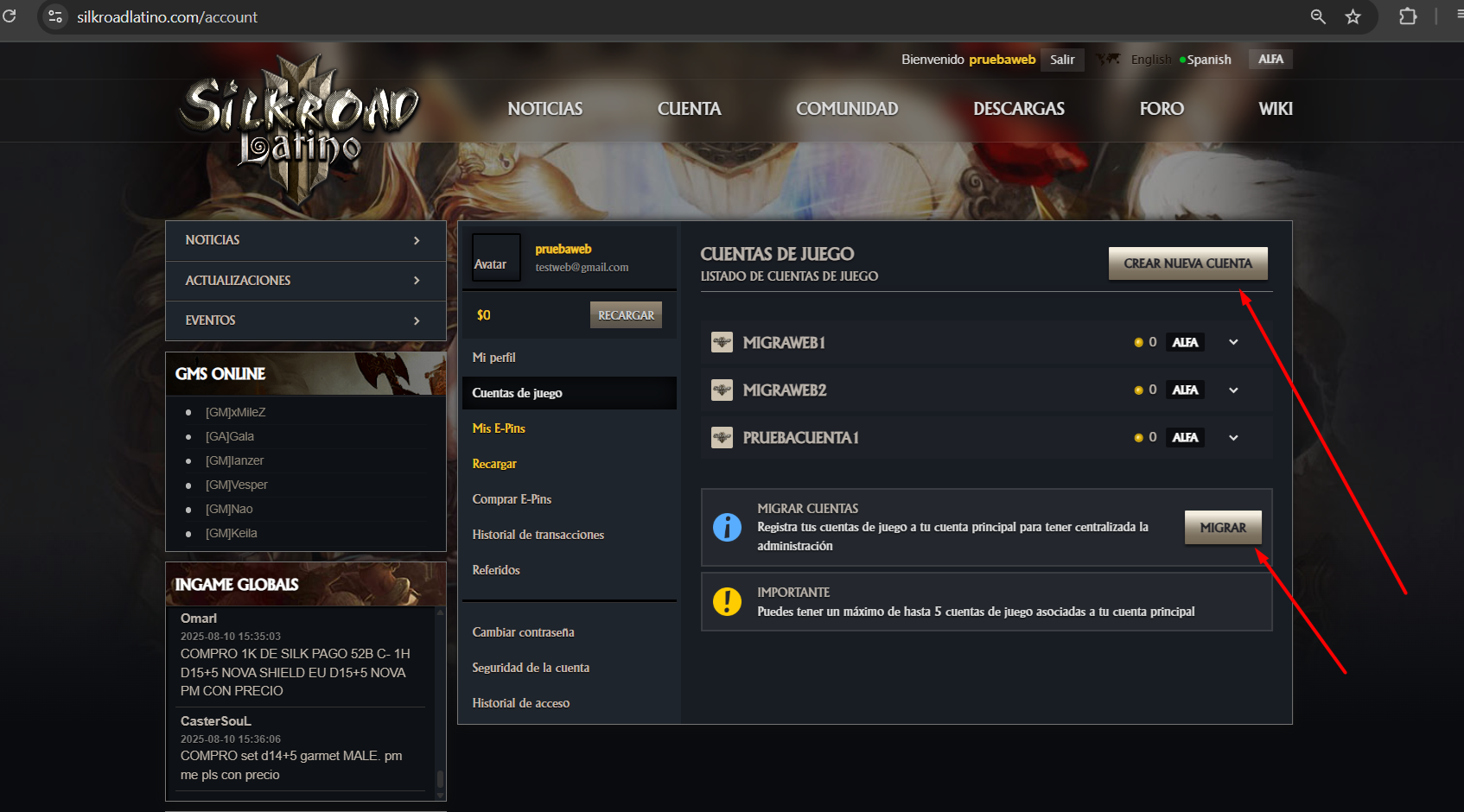Click the Crear Nueva Cuenta button
This screenshot has width=1464, height=812.
(1188, 263)
